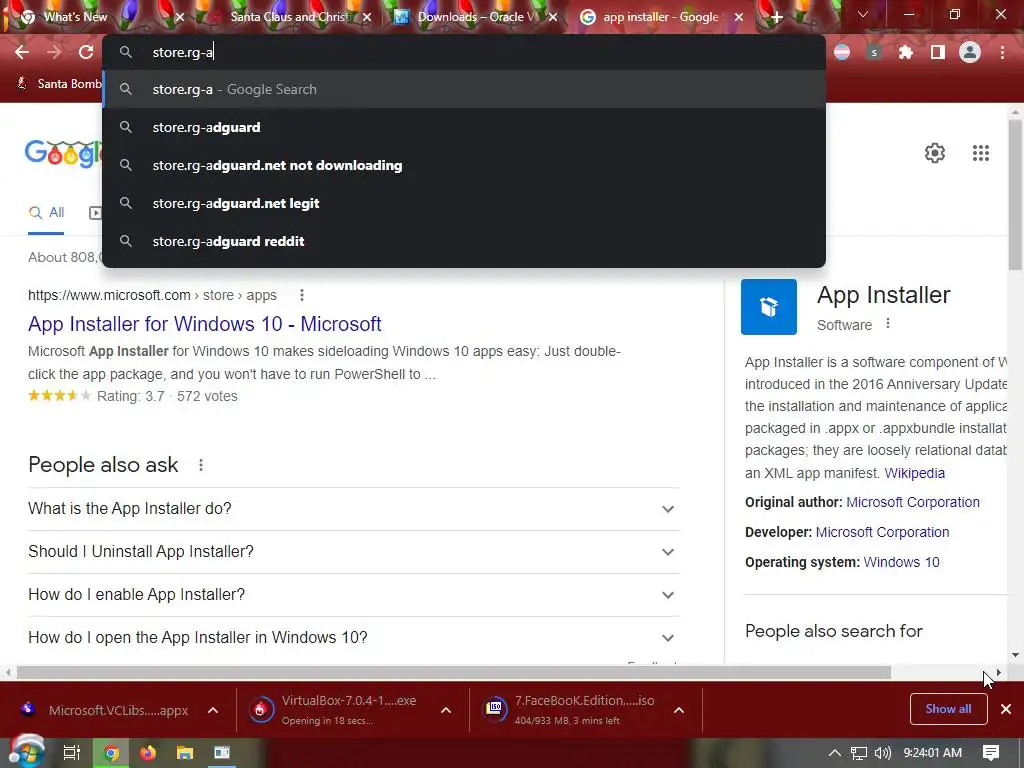The image size is (1024, 768).
Task: Open the Chrome profile avatar
Action: coord(970,52)
